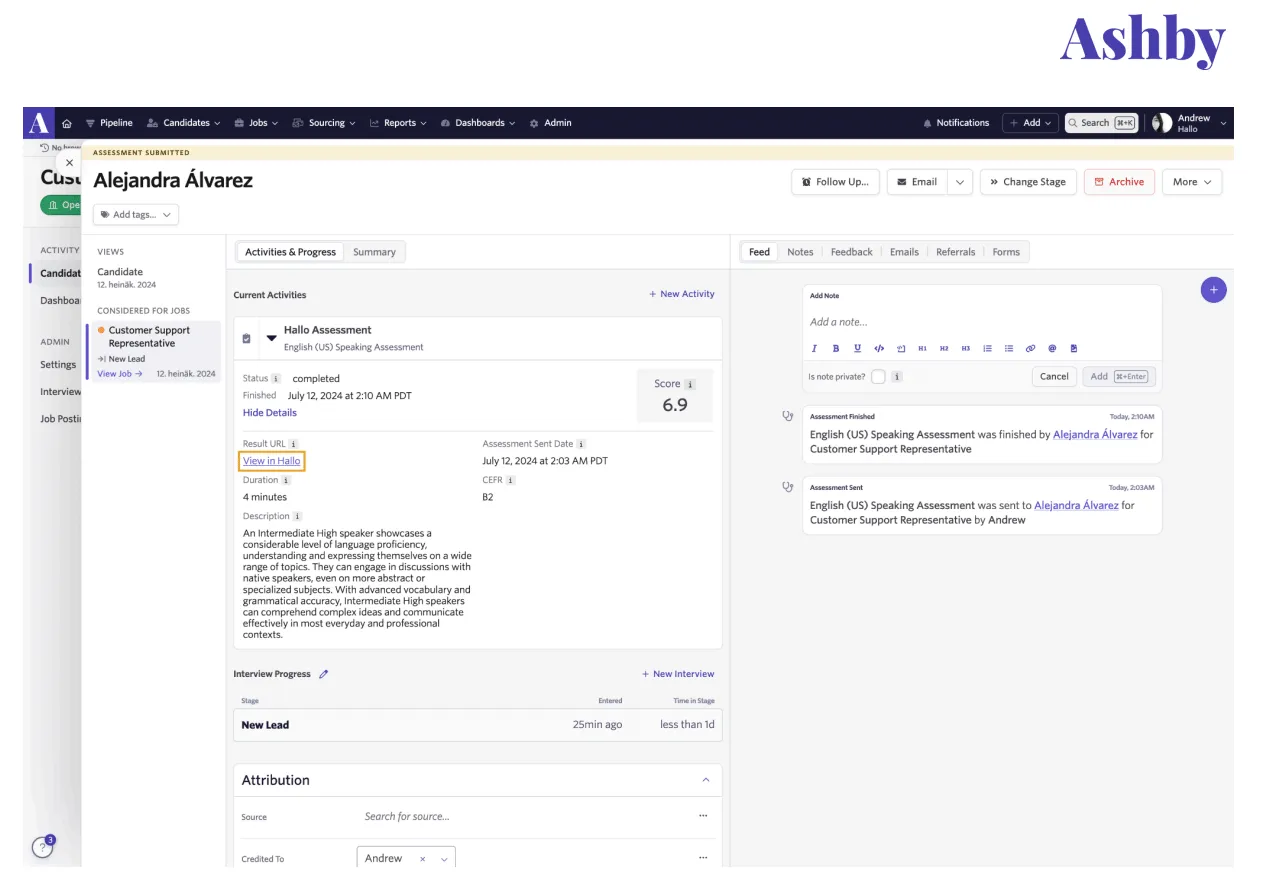Click Hide Details link
Viewport: 1283px width, 889px height.
[270, 412]
